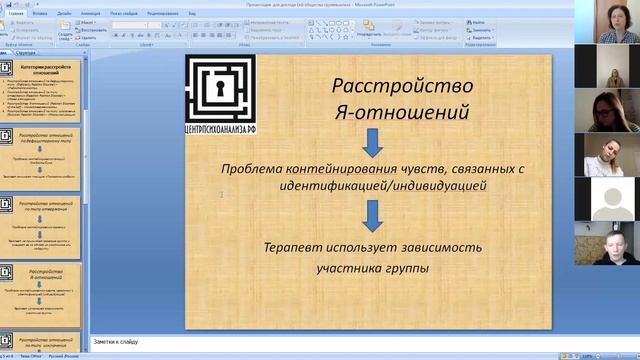Viewport: 640px width, 360px height.
Task: Open Shape Effects (Эффекты для фигур)
Action: [436, 38]
